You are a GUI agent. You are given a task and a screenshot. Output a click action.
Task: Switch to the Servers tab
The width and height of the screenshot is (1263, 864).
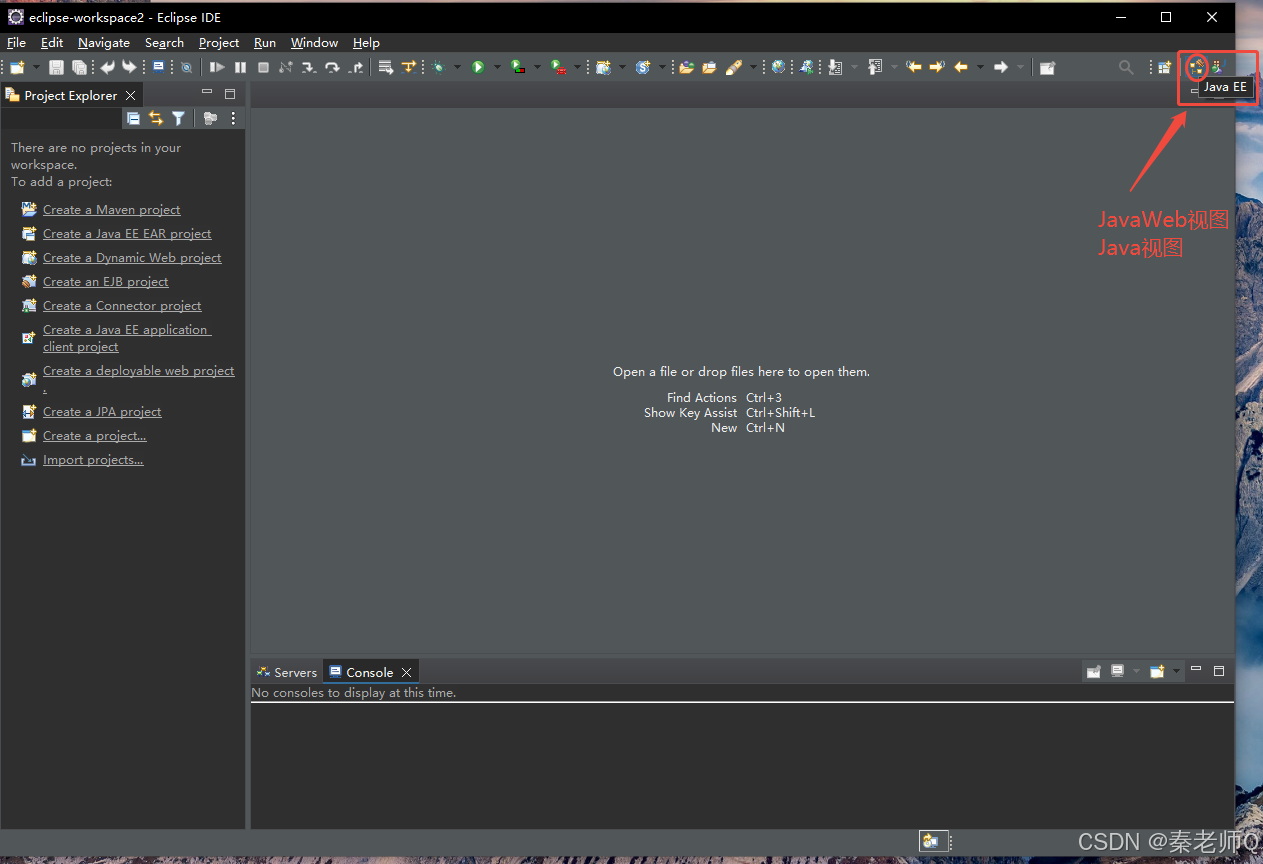click(287, 672)
